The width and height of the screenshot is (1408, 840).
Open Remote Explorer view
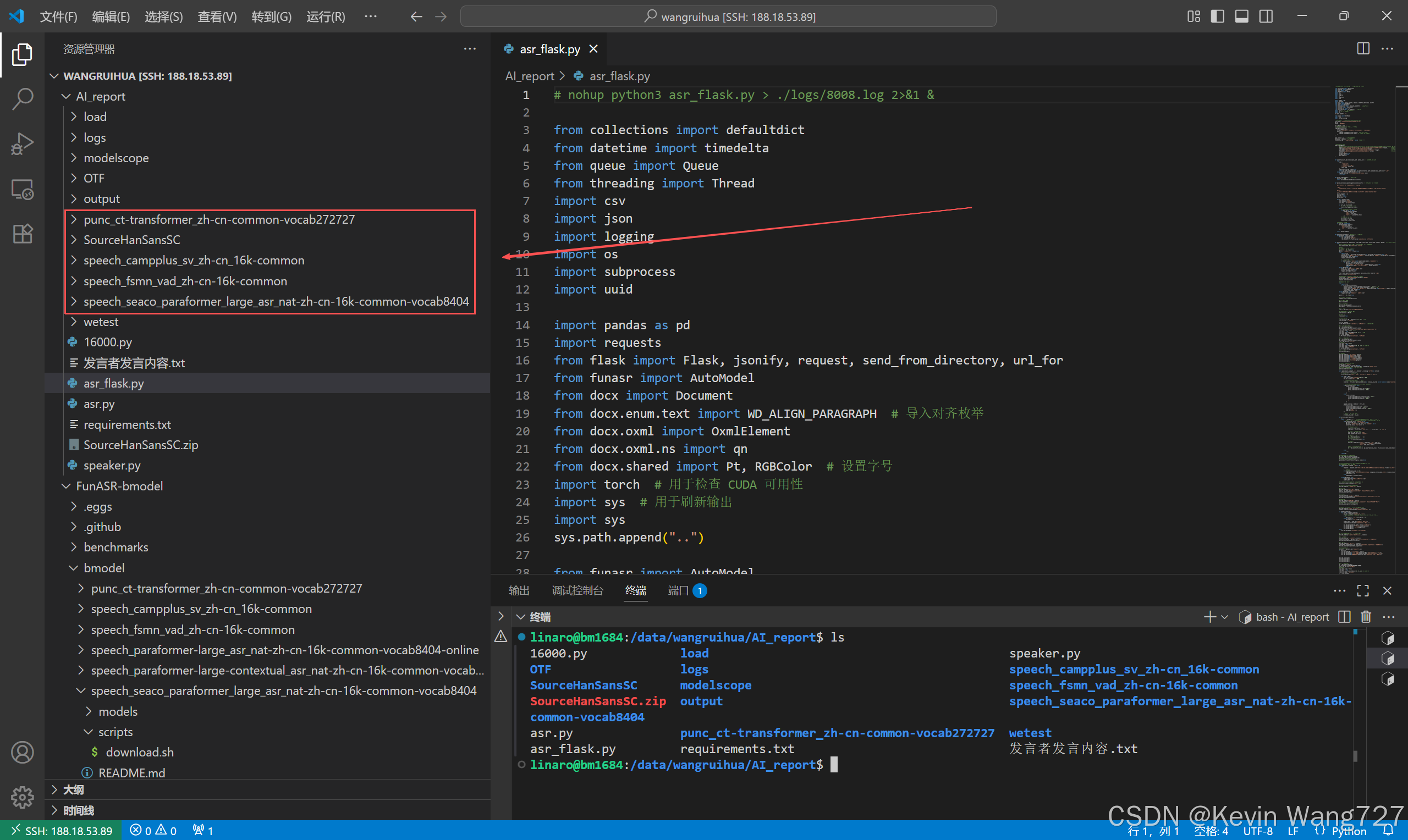tap(22, 189)
